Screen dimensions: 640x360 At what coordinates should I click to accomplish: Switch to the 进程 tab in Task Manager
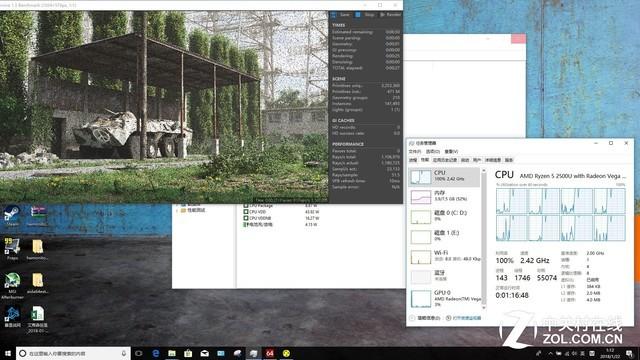pyautogui.click(x=413, y=160)
